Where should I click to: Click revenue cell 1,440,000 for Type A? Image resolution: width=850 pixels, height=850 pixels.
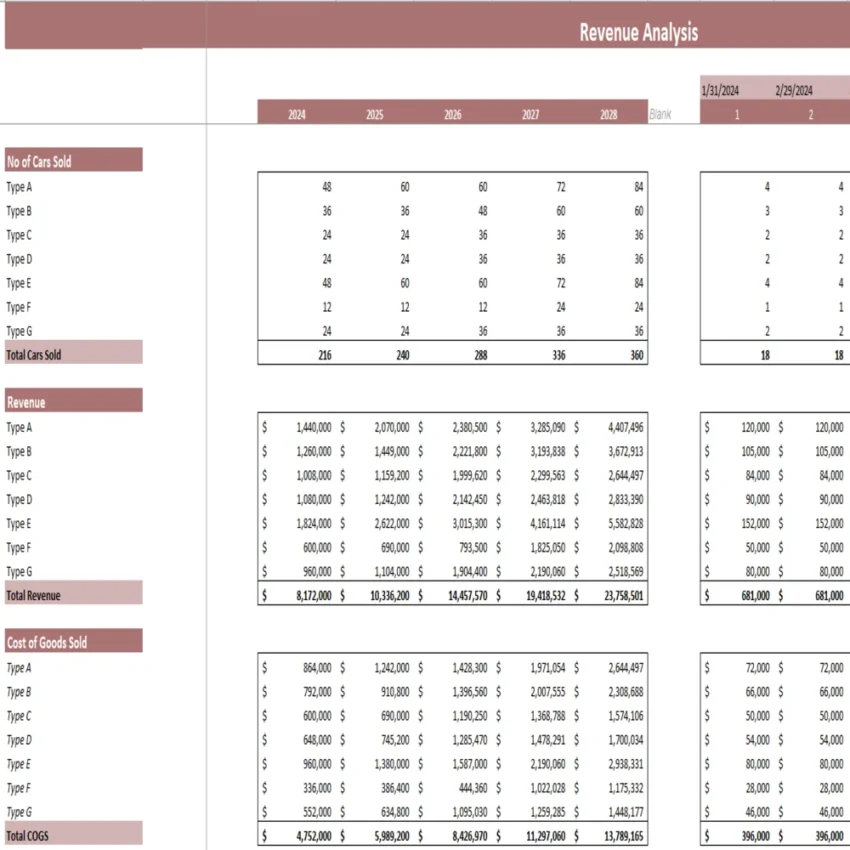(x=314, y=428)
